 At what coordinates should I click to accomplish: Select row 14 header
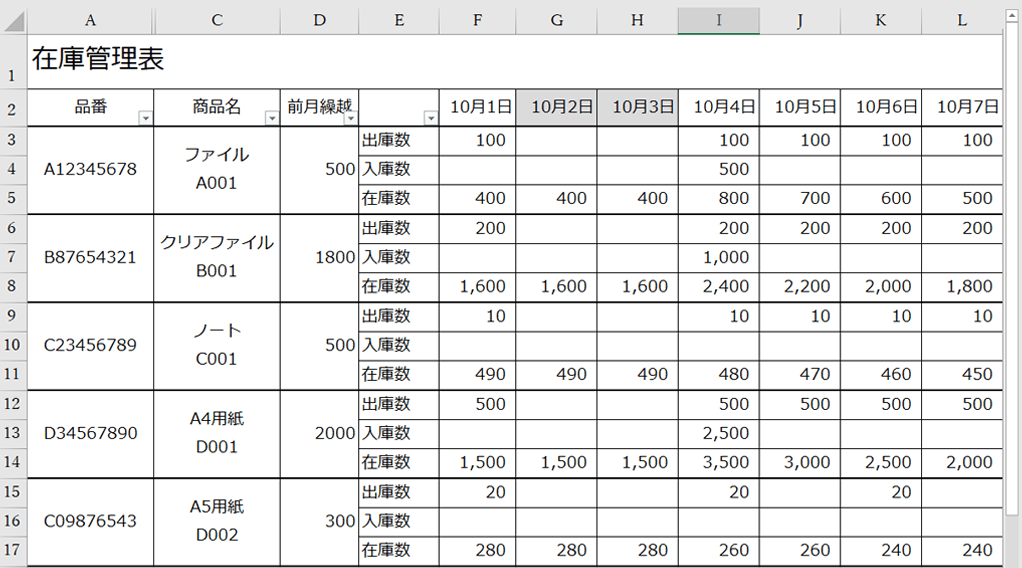click(13, 463)
